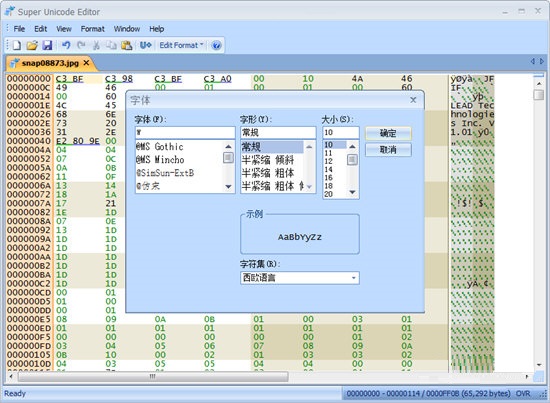550x403 pixels.
Task: Open a file with folder icon
Action: click(x=32, y=45)
